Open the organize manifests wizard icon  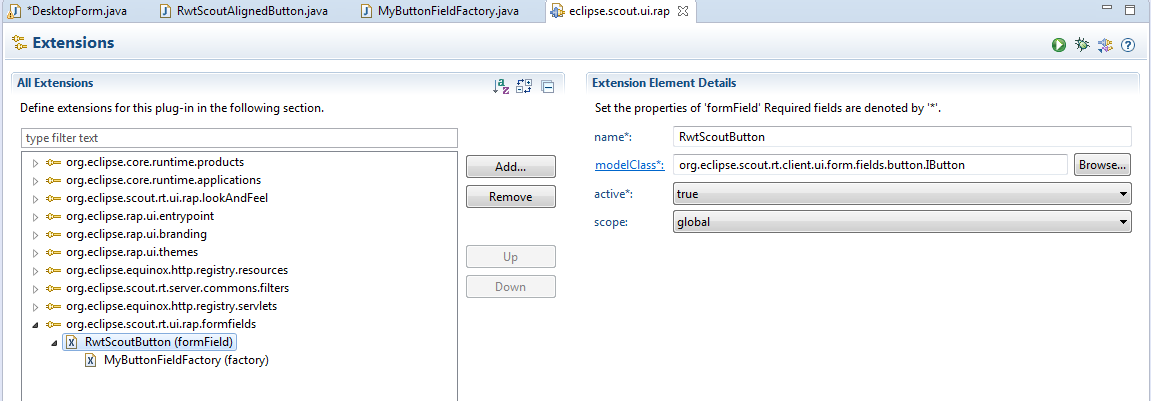pyautogui.click(x=1105, y=46)
